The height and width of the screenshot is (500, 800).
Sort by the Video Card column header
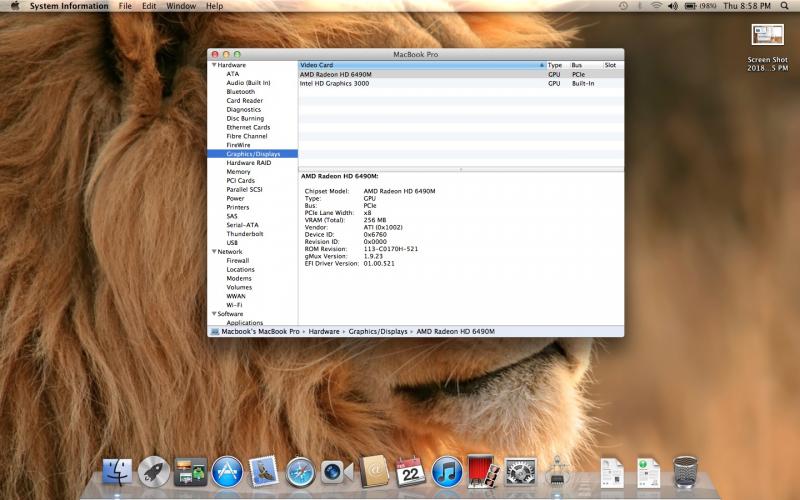coord(422,65)
